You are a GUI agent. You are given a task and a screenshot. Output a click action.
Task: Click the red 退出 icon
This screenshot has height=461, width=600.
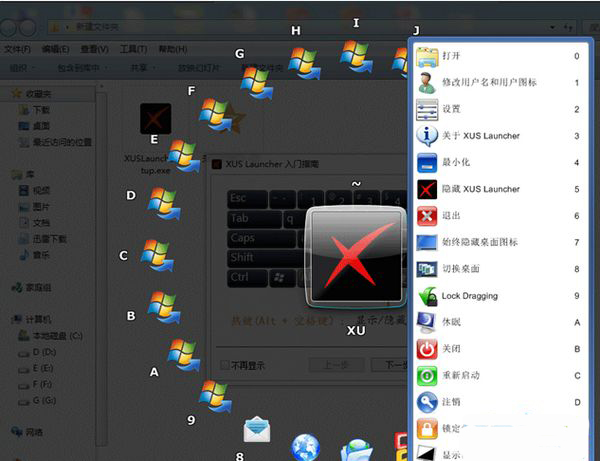coord(427,216)
